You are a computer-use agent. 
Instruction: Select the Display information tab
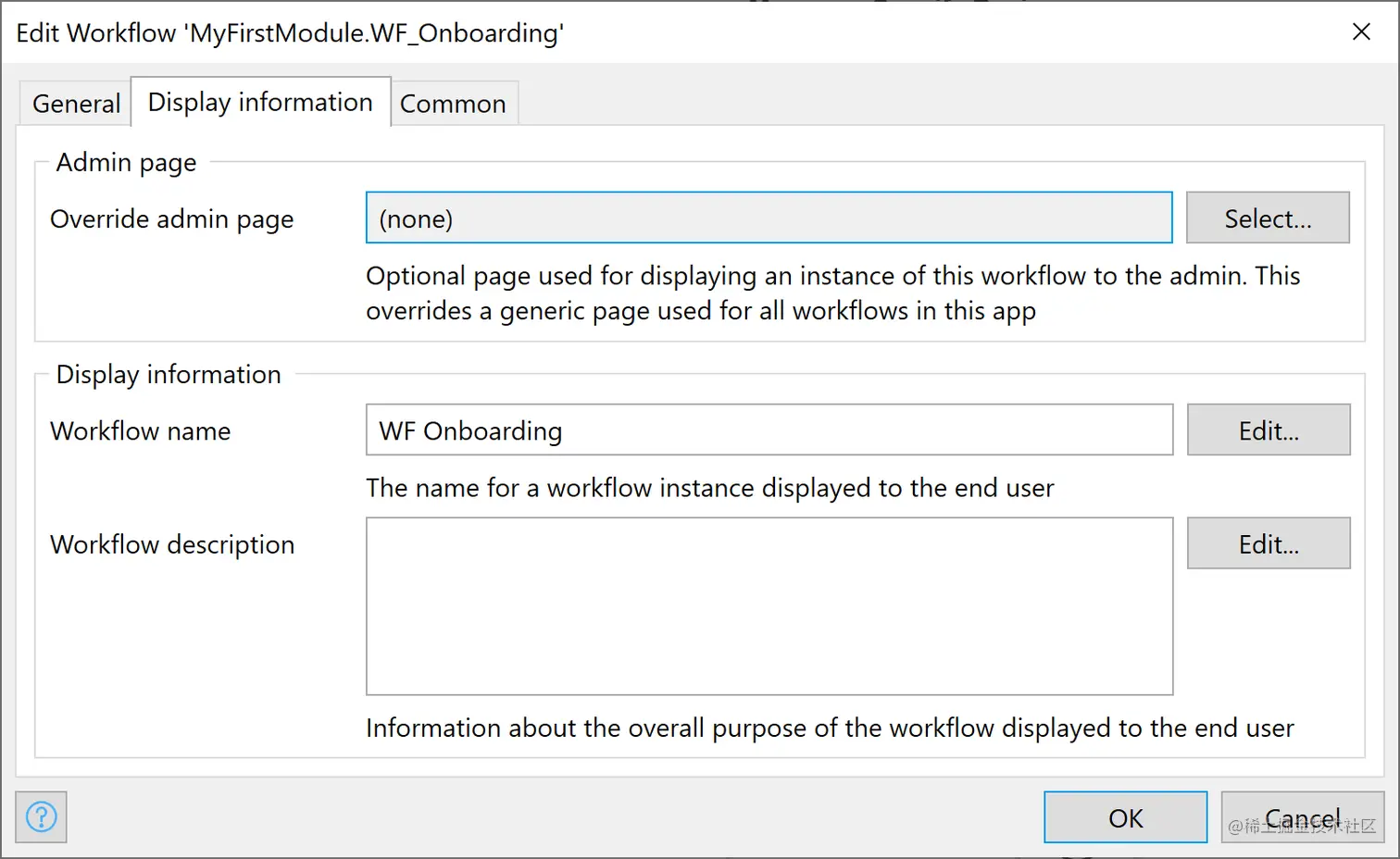tap(260, 102)
